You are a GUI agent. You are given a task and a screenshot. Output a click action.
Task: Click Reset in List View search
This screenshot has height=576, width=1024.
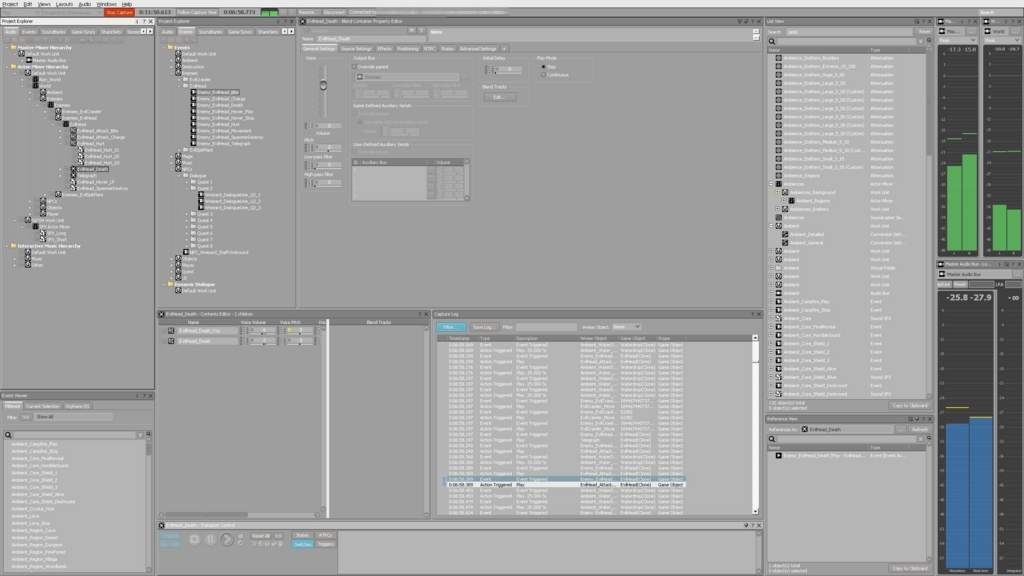(925, 31)
